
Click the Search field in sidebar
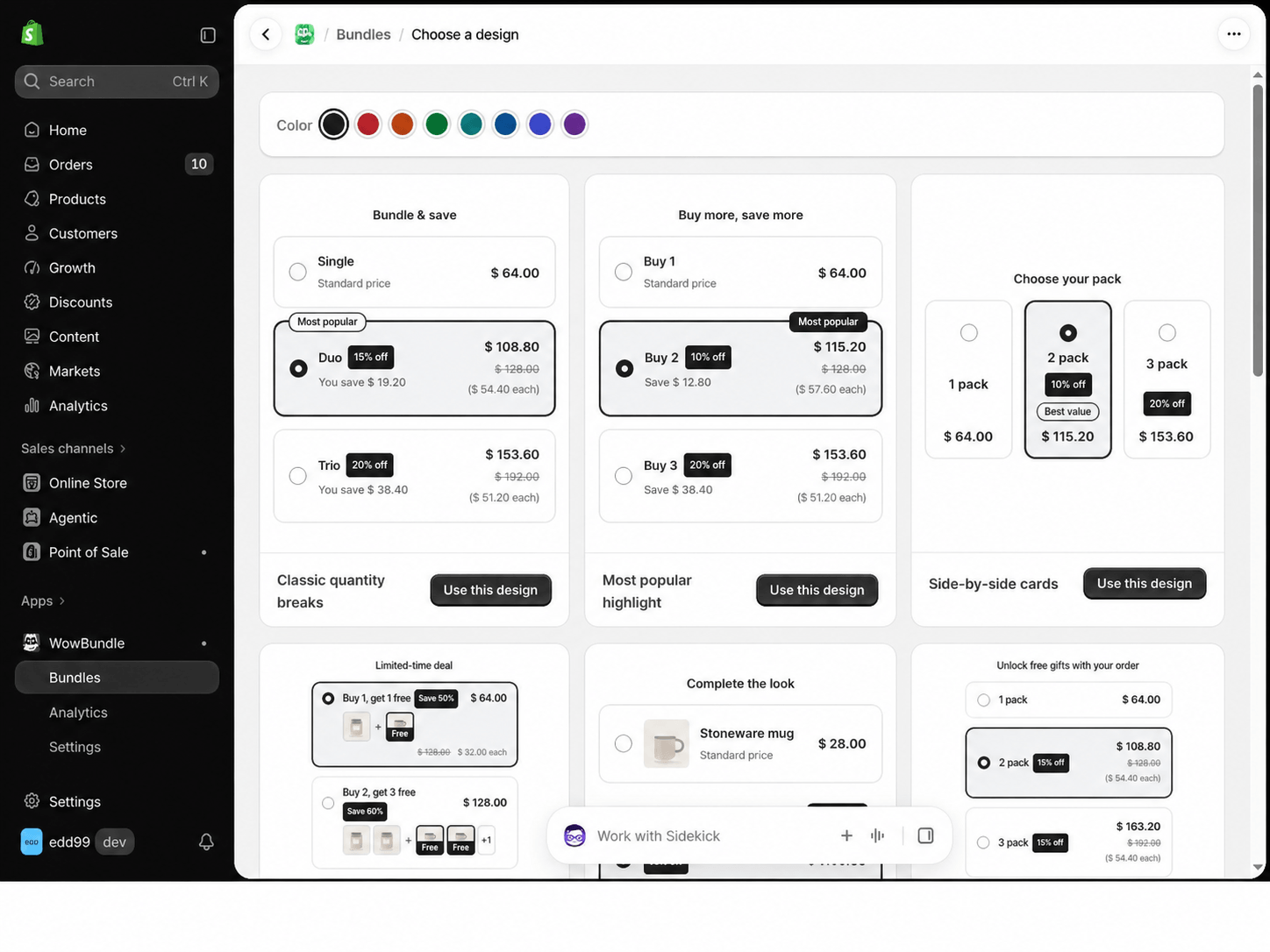(x=117, y=82)
